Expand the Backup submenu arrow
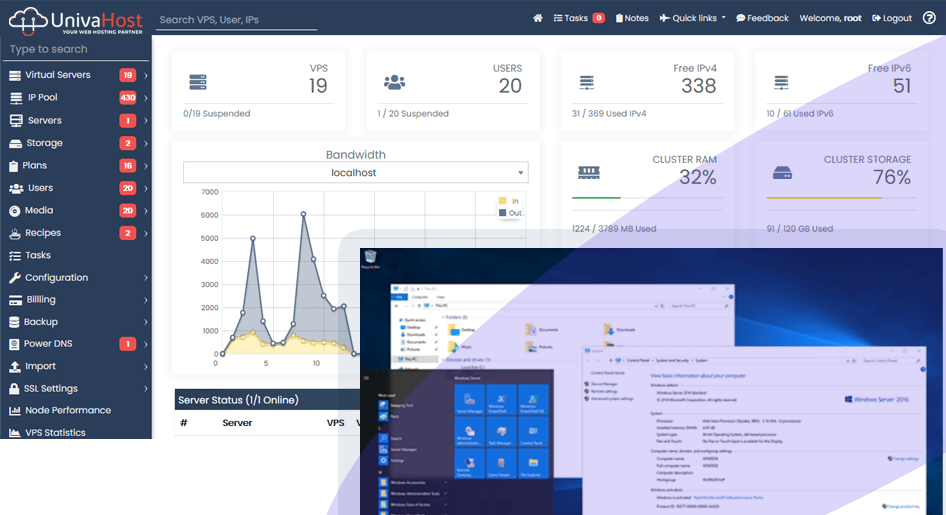Screen dimensions: 946x515 pyautogui.click(x=146, y=323)
